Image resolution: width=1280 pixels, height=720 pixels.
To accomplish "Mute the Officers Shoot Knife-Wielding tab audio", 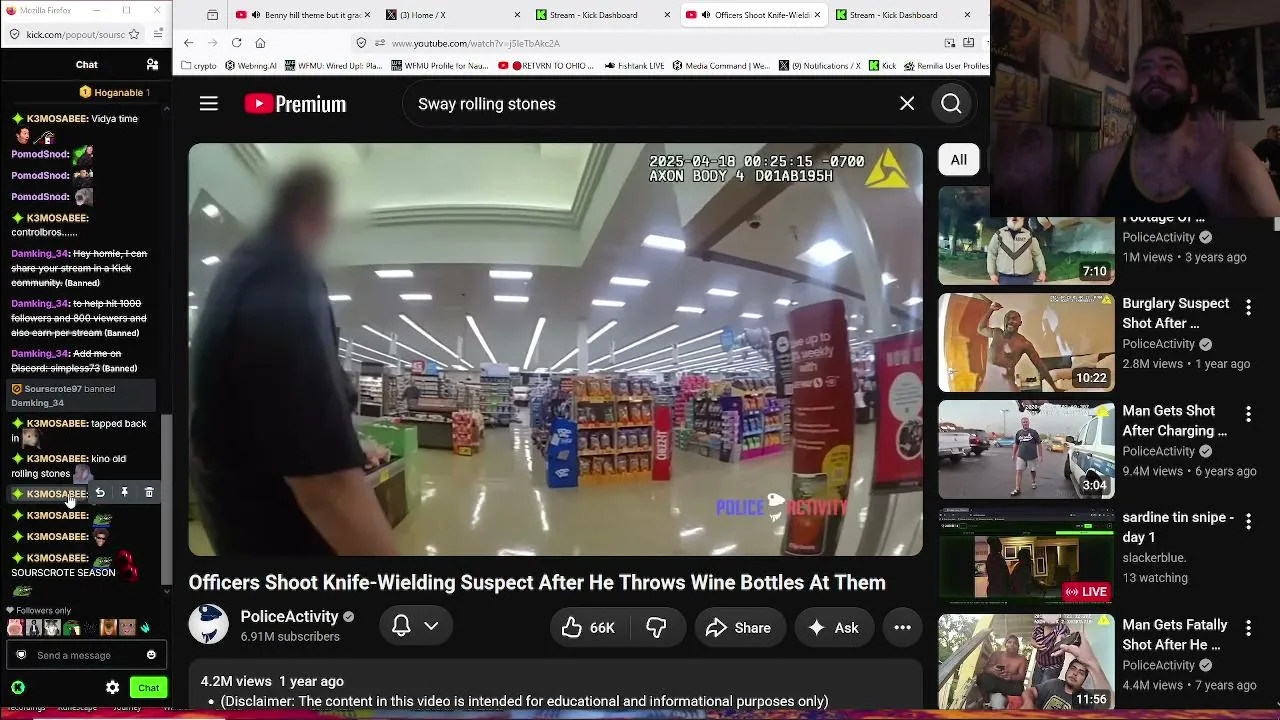I will (706, 15).
